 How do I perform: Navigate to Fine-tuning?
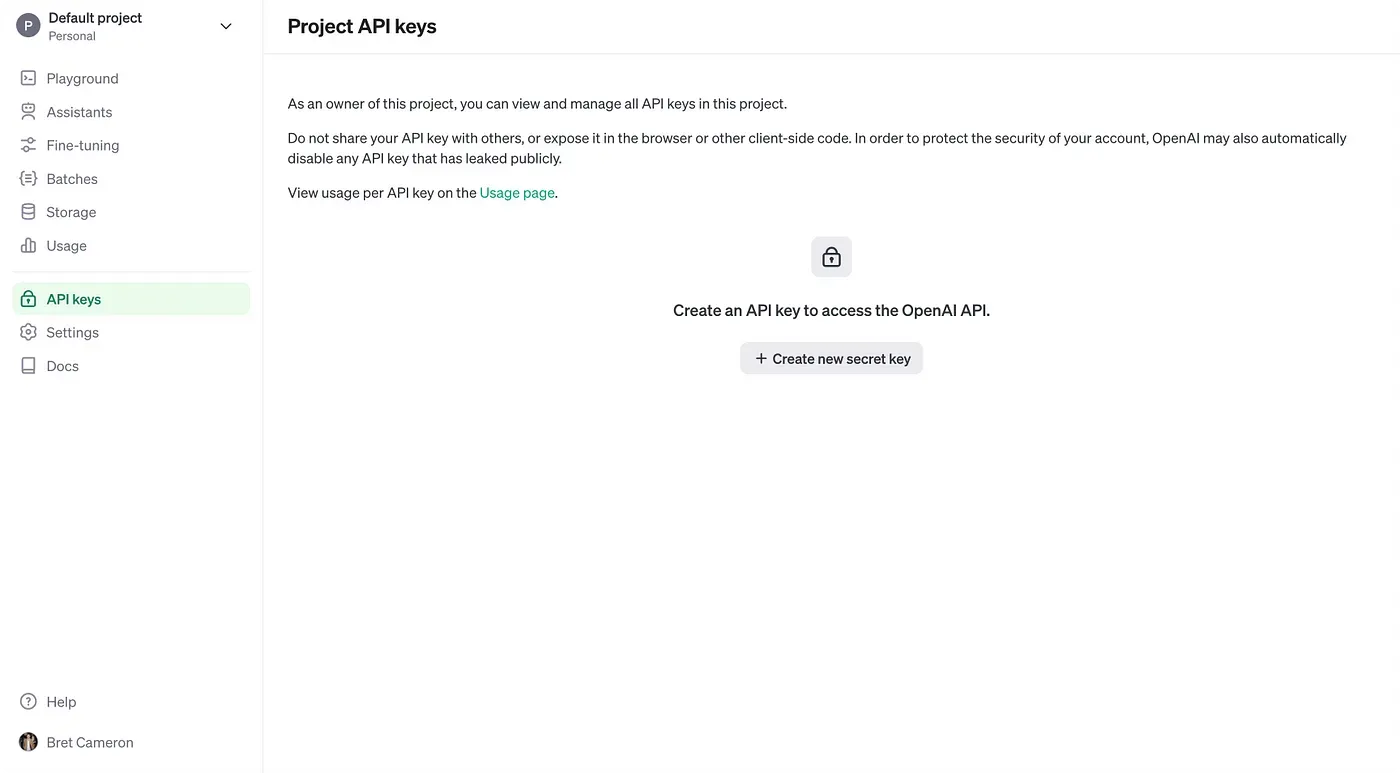pos(131,145)
